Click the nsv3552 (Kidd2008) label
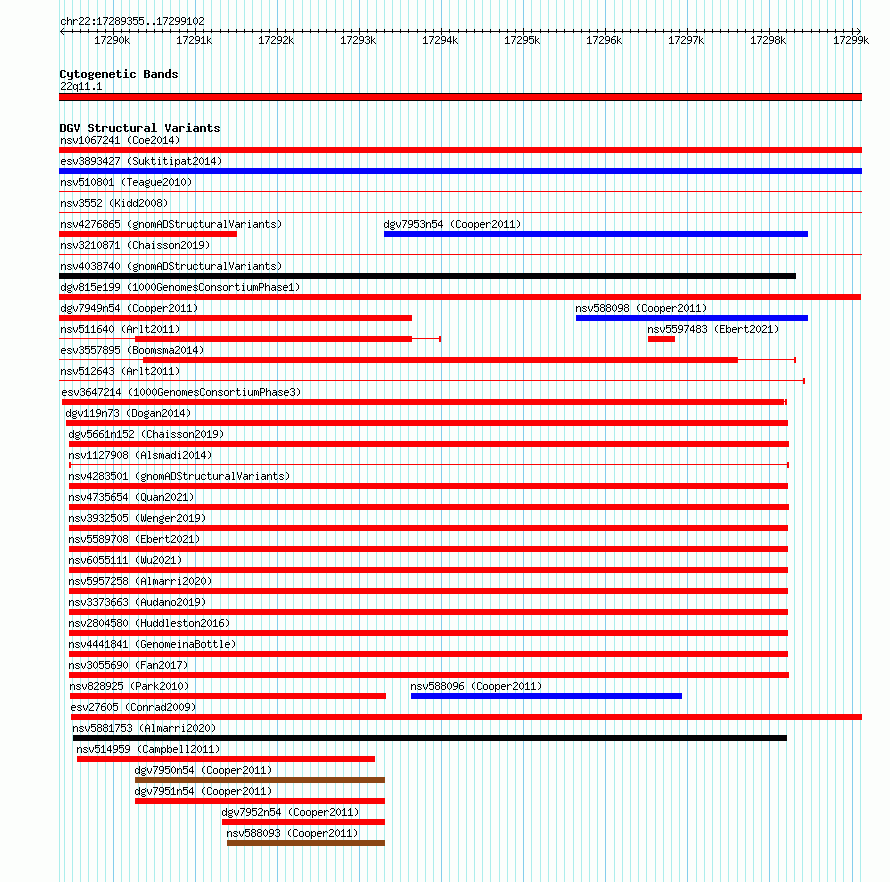 click(x=114, y=203)
